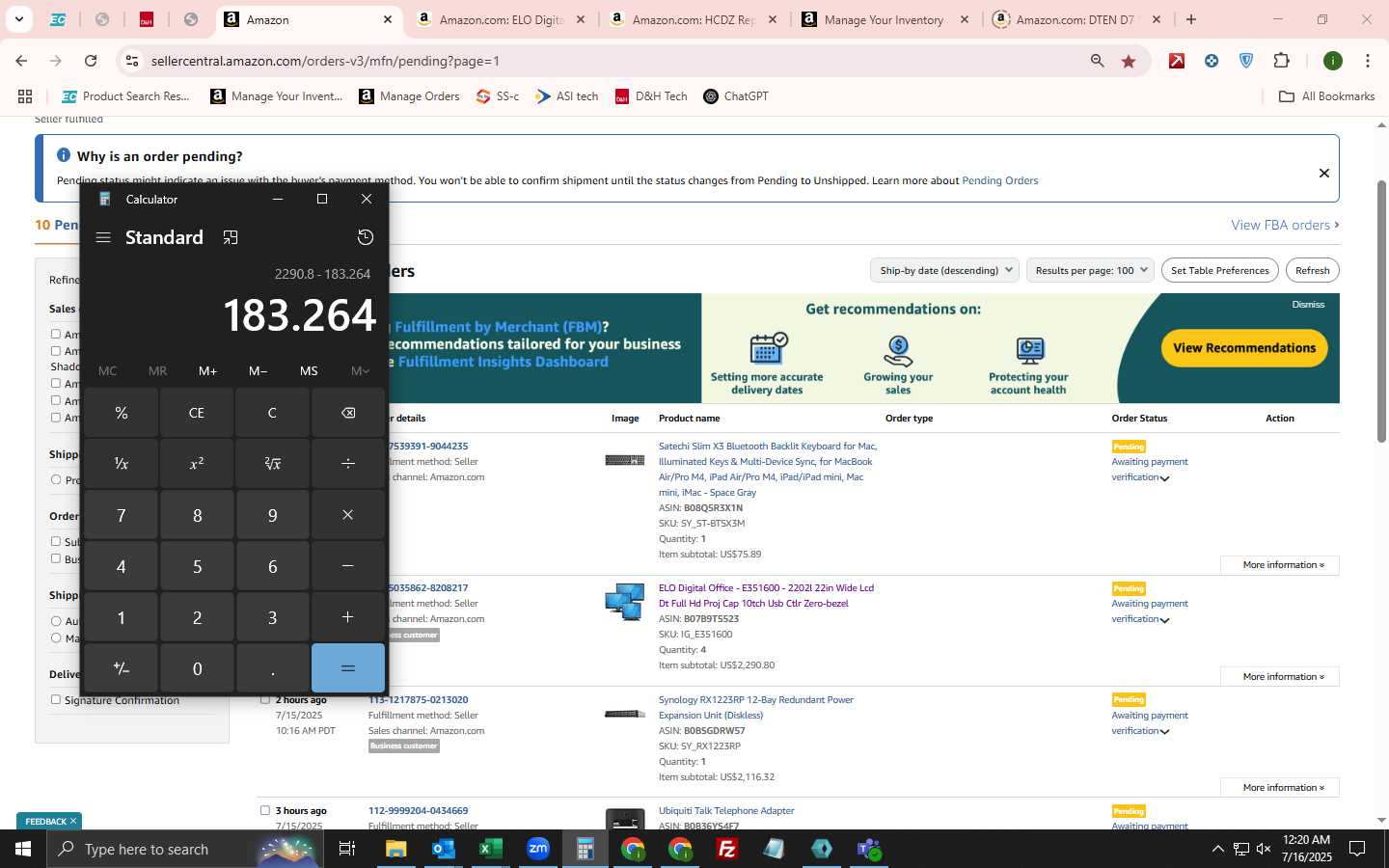Open Outlook from the taskbar

click(x=443, y=849)
